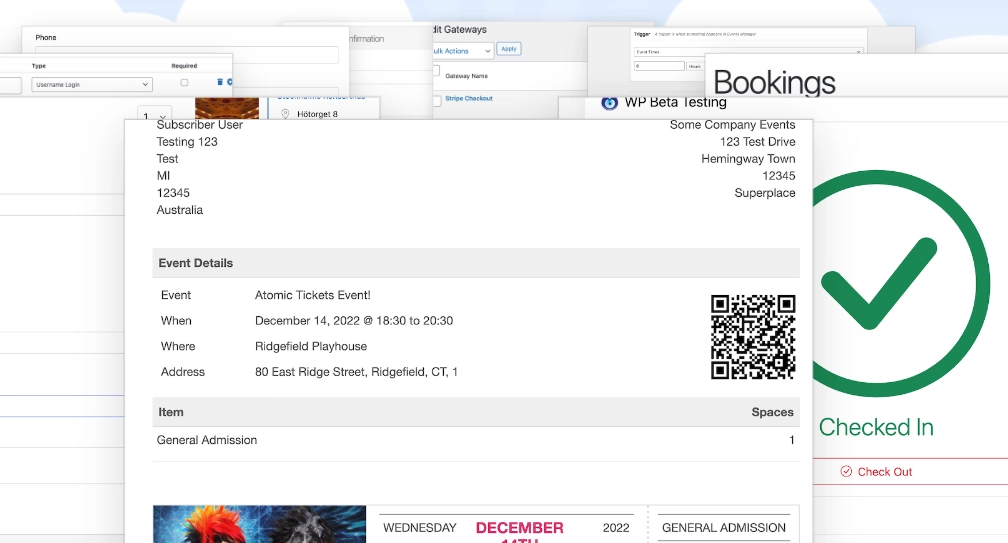
Task: Open the gear settings icon beside the trash
Action: (229, 82)
